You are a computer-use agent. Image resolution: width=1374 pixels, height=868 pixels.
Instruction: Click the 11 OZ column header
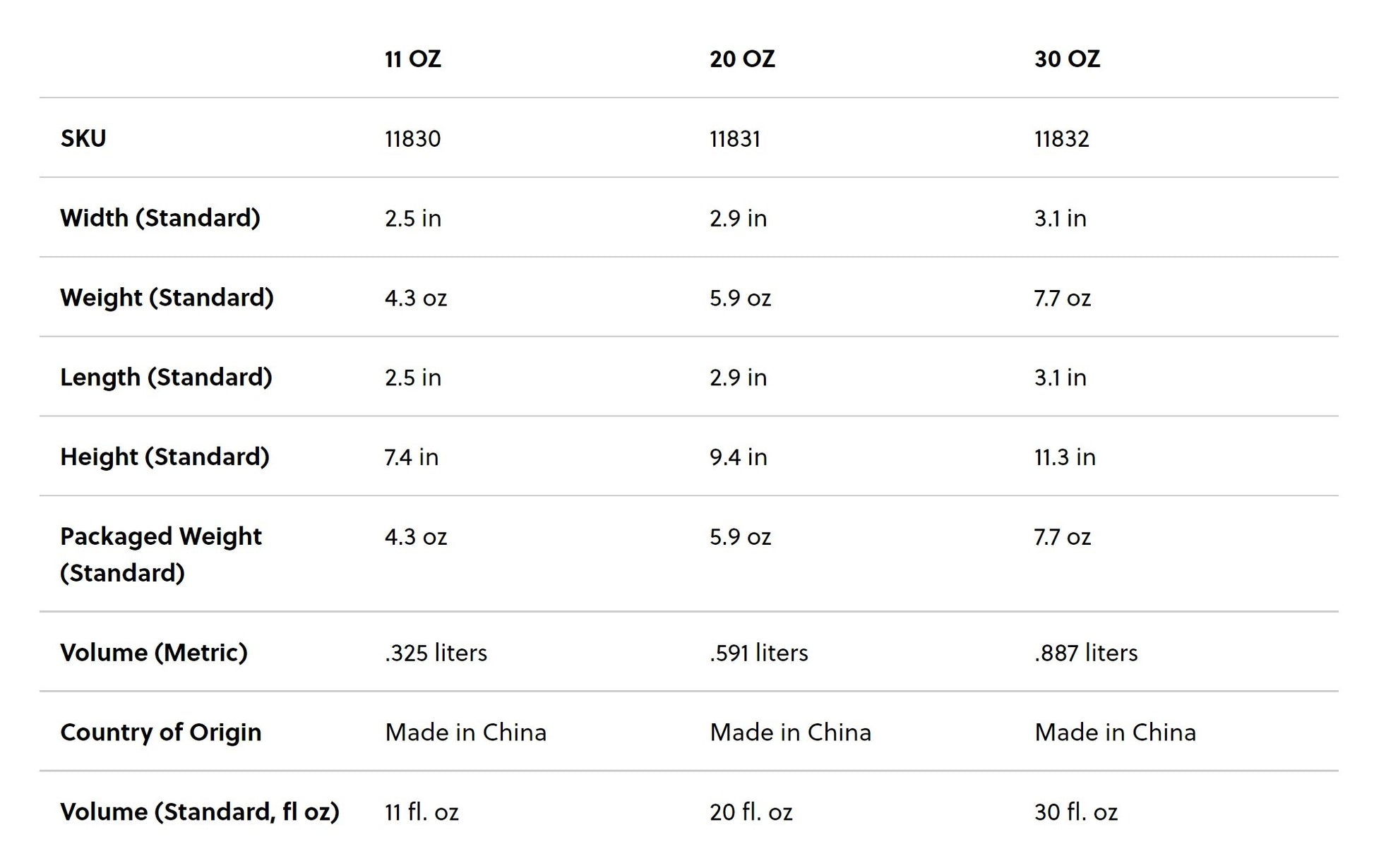[x=413, y=59]
